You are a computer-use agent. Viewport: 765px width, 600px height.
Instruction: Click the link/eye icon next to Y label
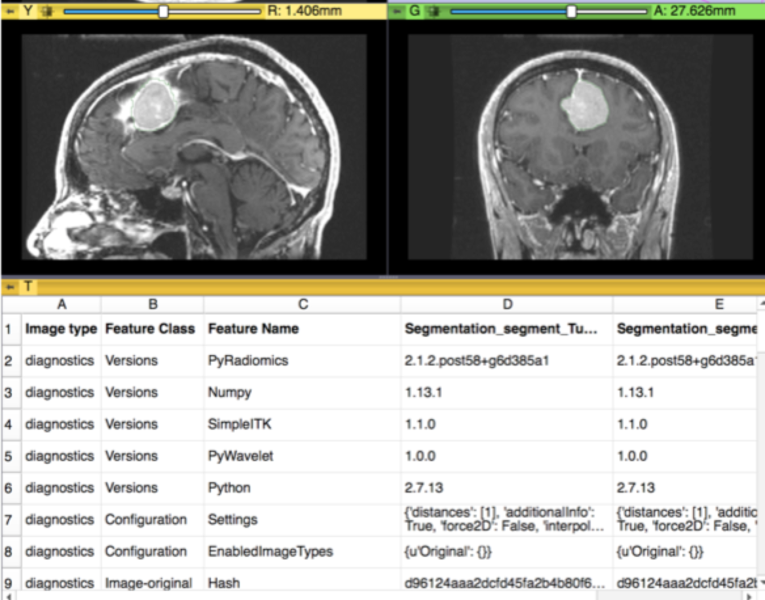(x=46, y=11)
